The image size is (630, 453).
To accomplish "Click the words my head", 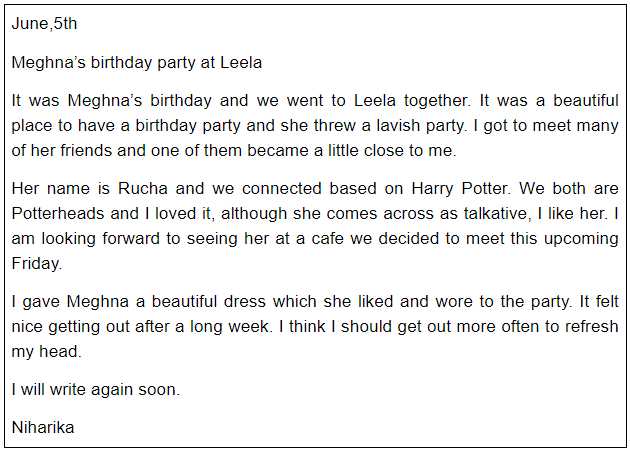I will click(x=46, y=352).
